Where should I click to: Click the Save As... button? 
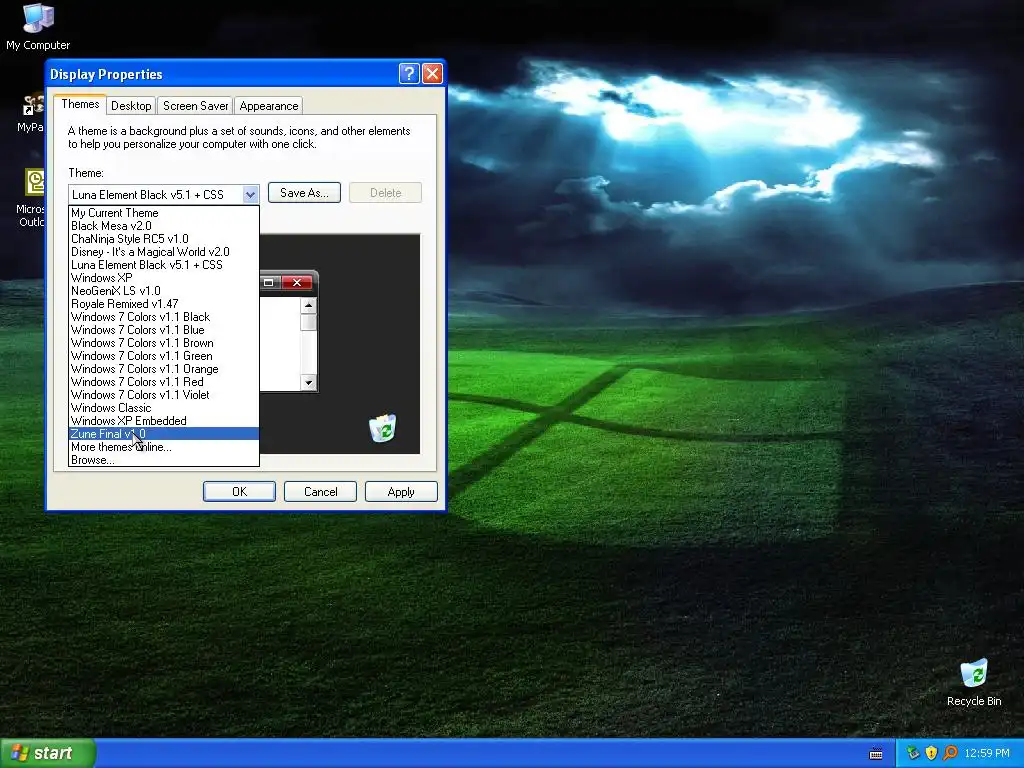click(304, 193)
